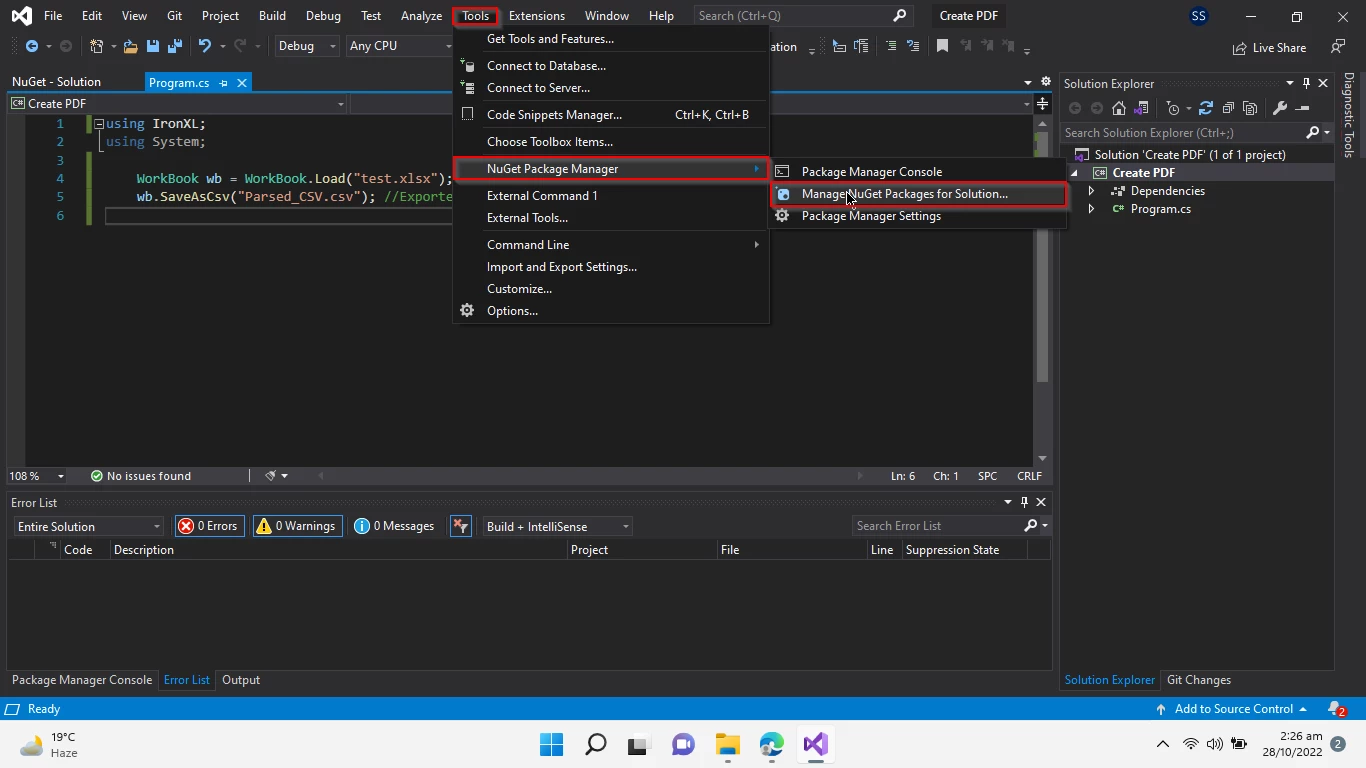Choose Package Manager Console from the submenu
Screen dimensions: 1366x768
click(871, 172)
